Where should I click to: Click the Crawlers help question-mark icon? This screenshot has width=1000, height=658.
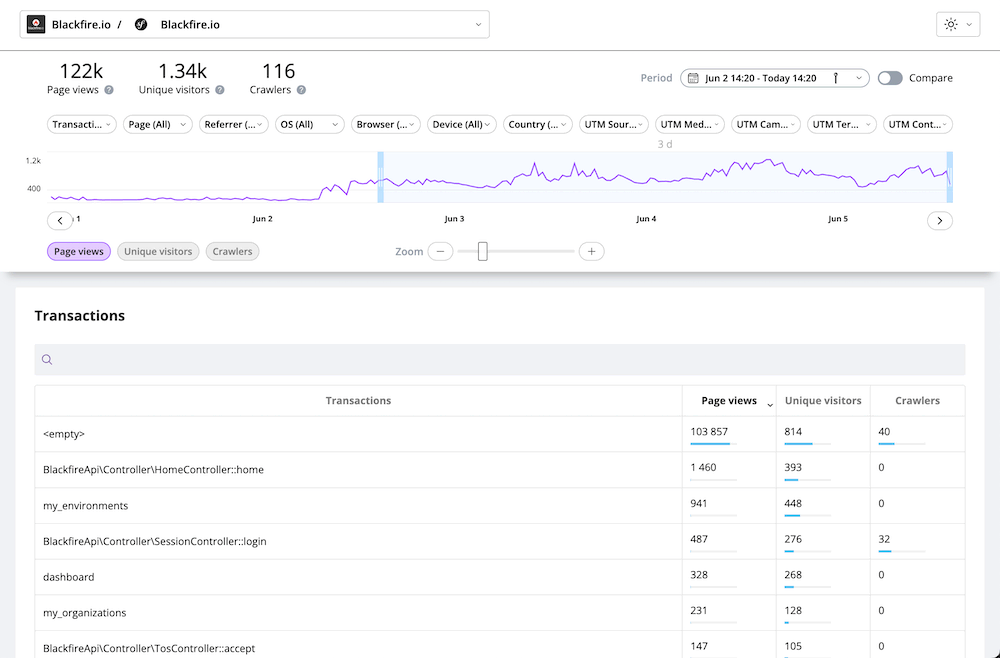301,90
